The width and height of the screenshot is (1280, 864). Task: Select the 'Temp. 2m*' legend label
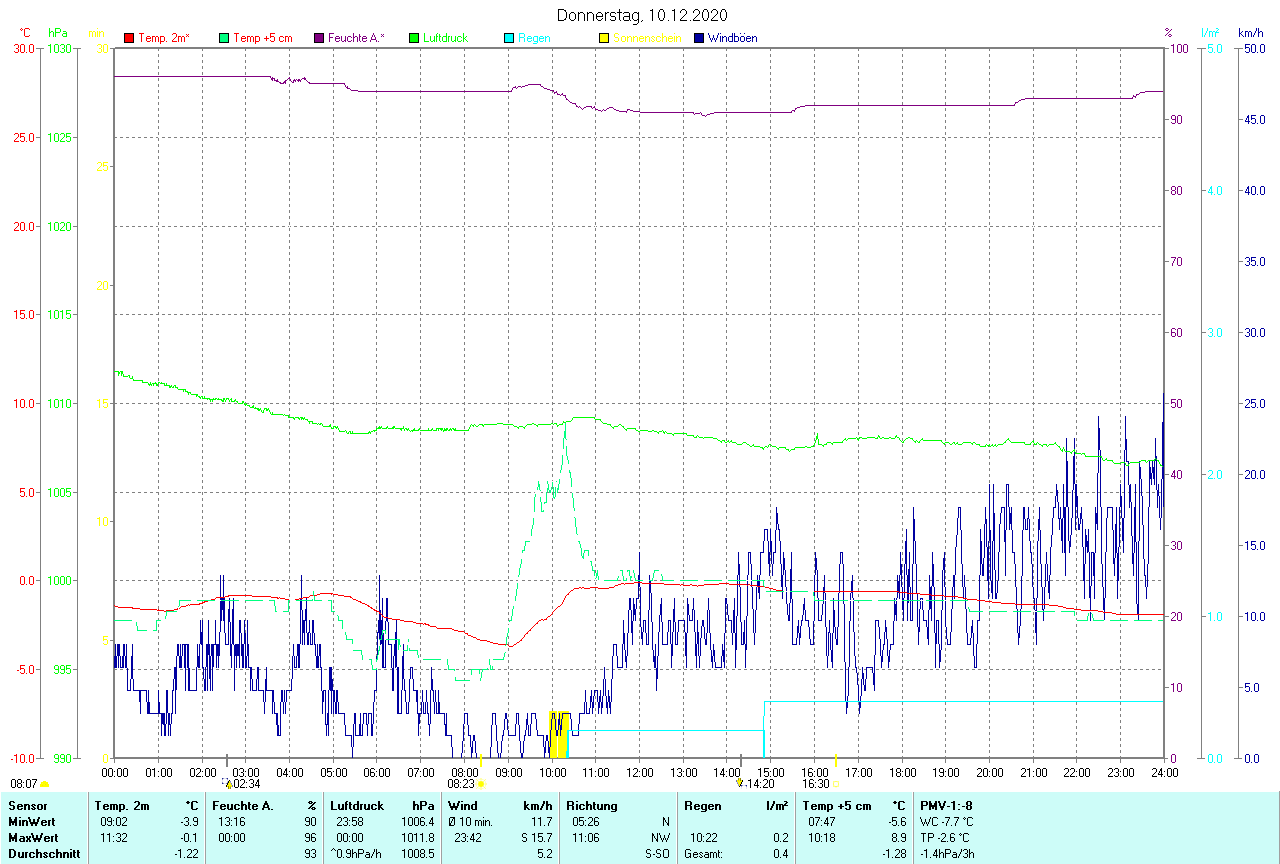[x=164, y=38]
